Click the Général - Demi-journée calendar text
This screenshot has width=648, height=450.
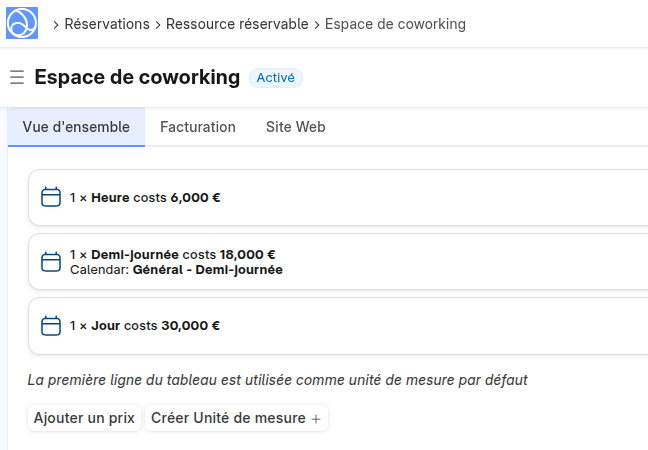(207, 270)
